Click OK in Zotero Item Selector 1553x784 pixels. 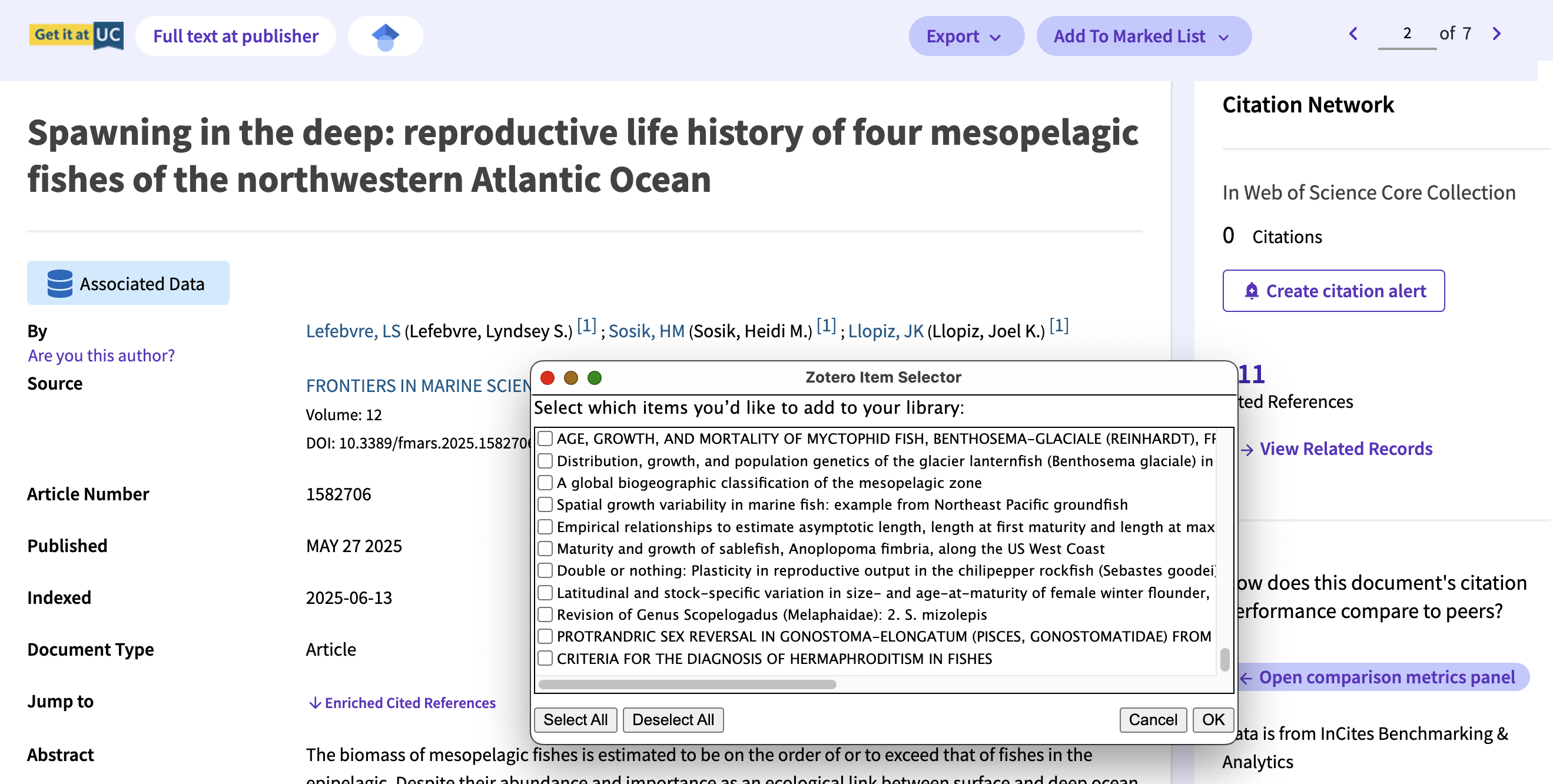[x=1212, y=719]
